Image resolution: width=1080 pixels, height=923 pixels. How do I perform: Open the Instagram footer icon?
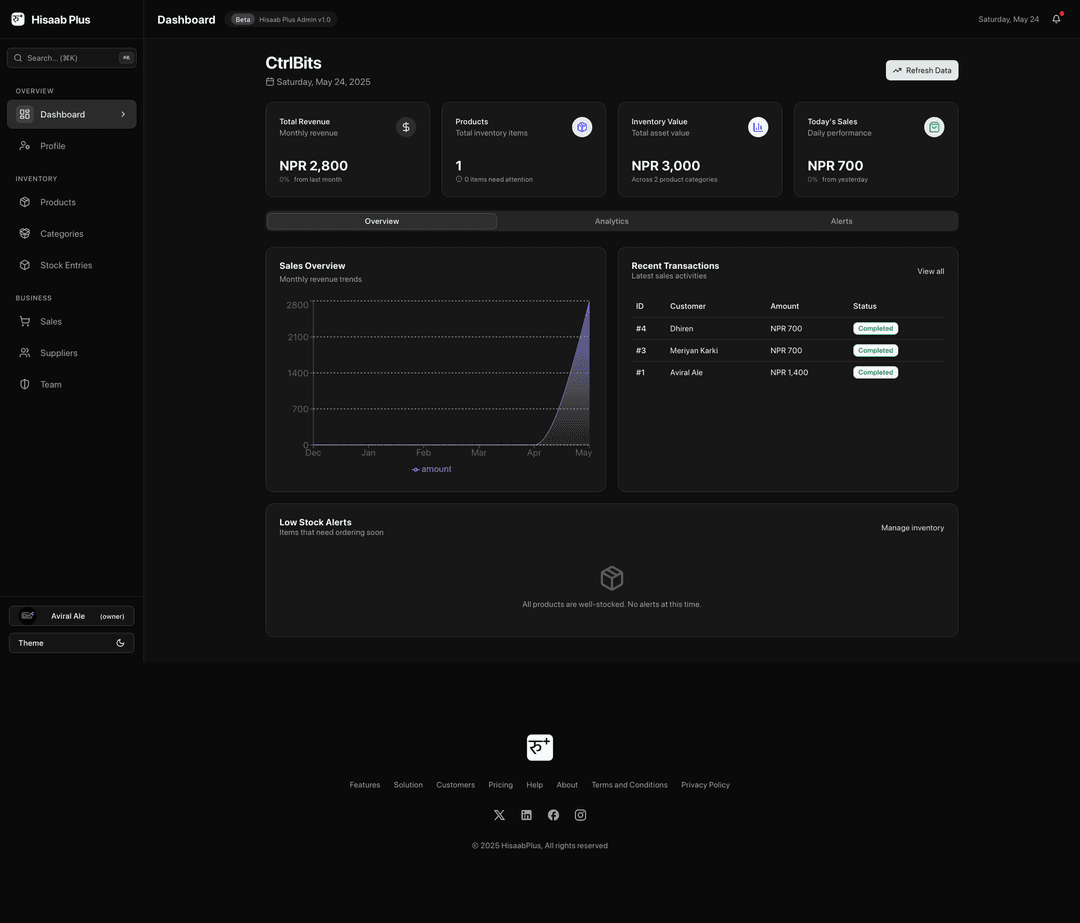(580, 815)
